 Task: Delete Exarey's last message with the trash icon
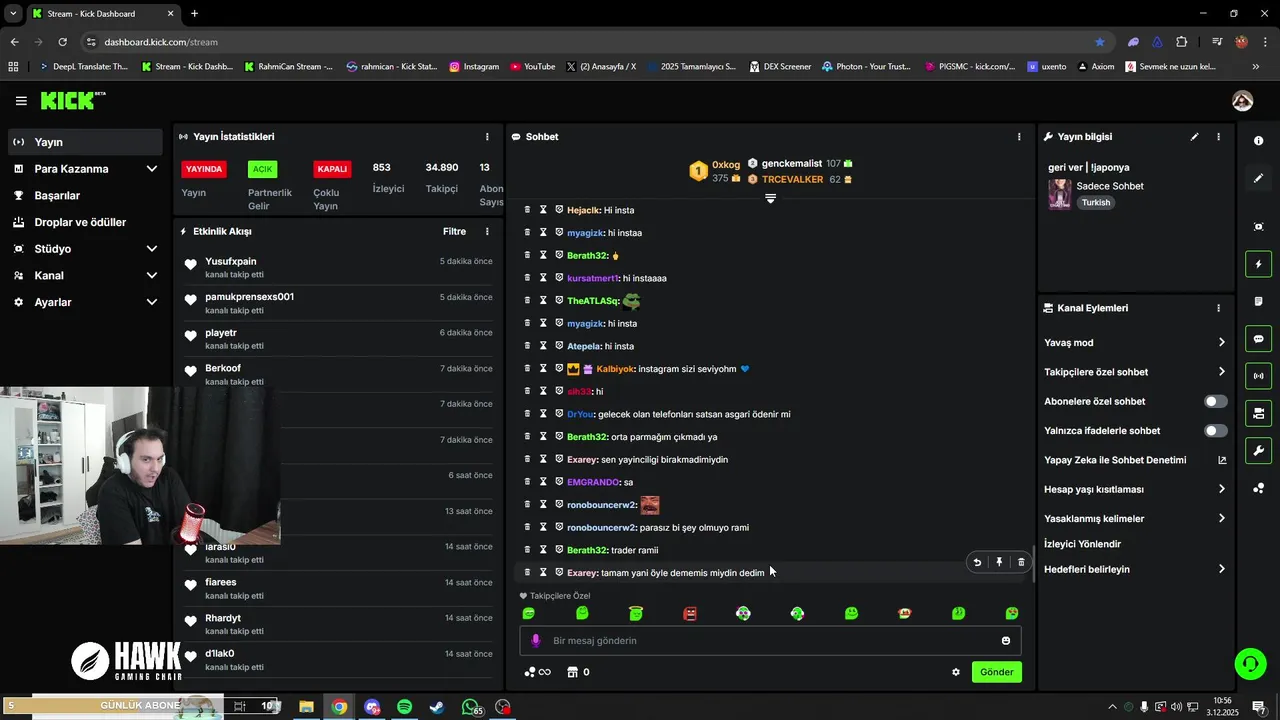tap(1021, 562)
